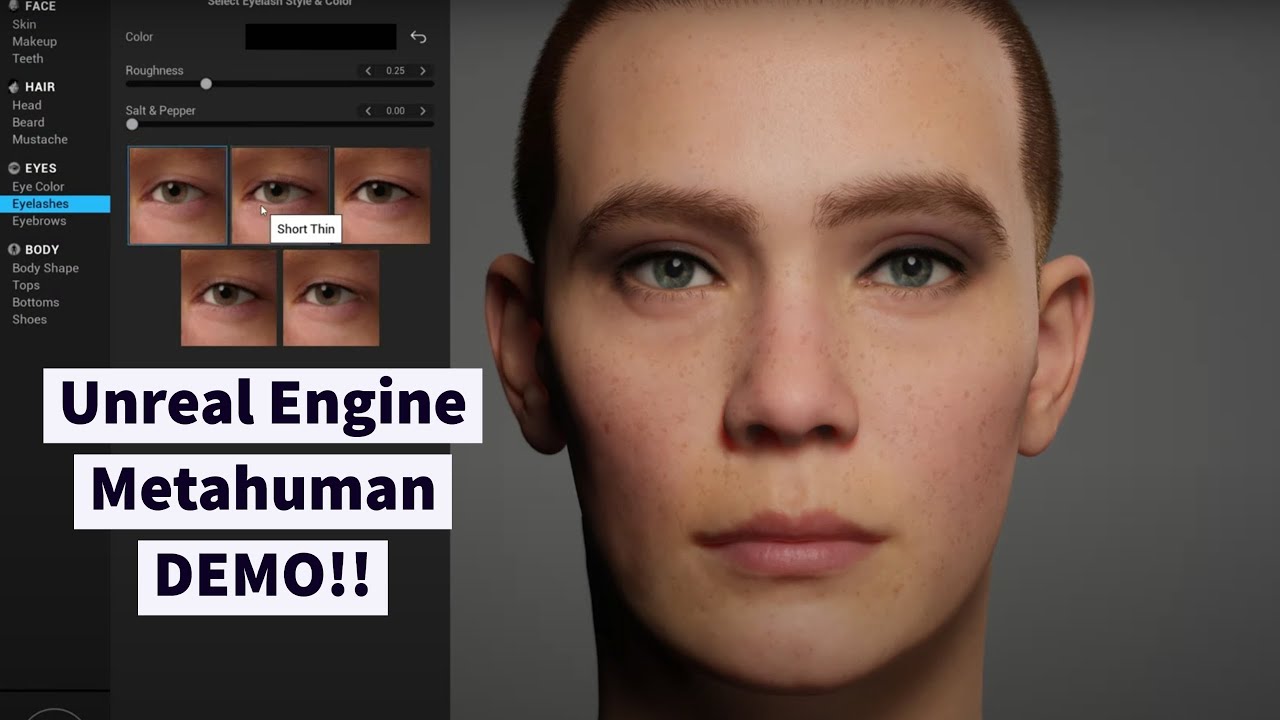Viewport: 1280px width, 720px height.
Task: Decrease Salt & Pepper with the left arrow
Action: (x=368, y=111)
